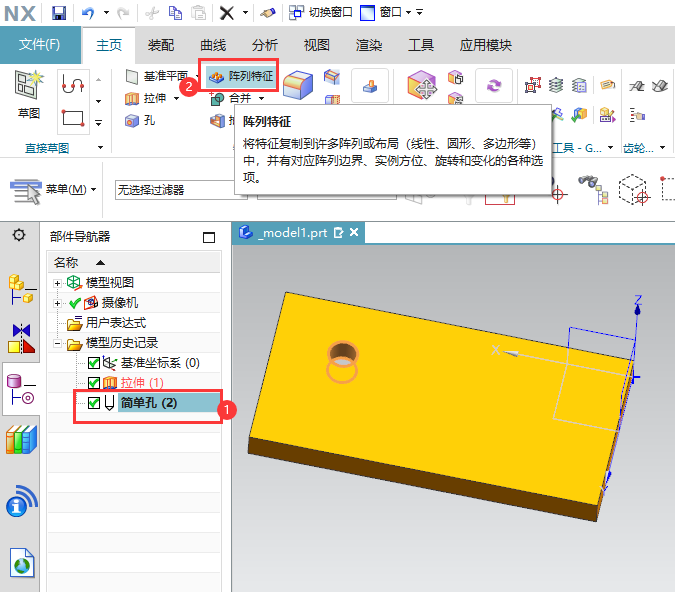The image size is (675, 592).
Task: Toggle the 基准坐标系 (0) checkbox
Action: click(94, 363)
